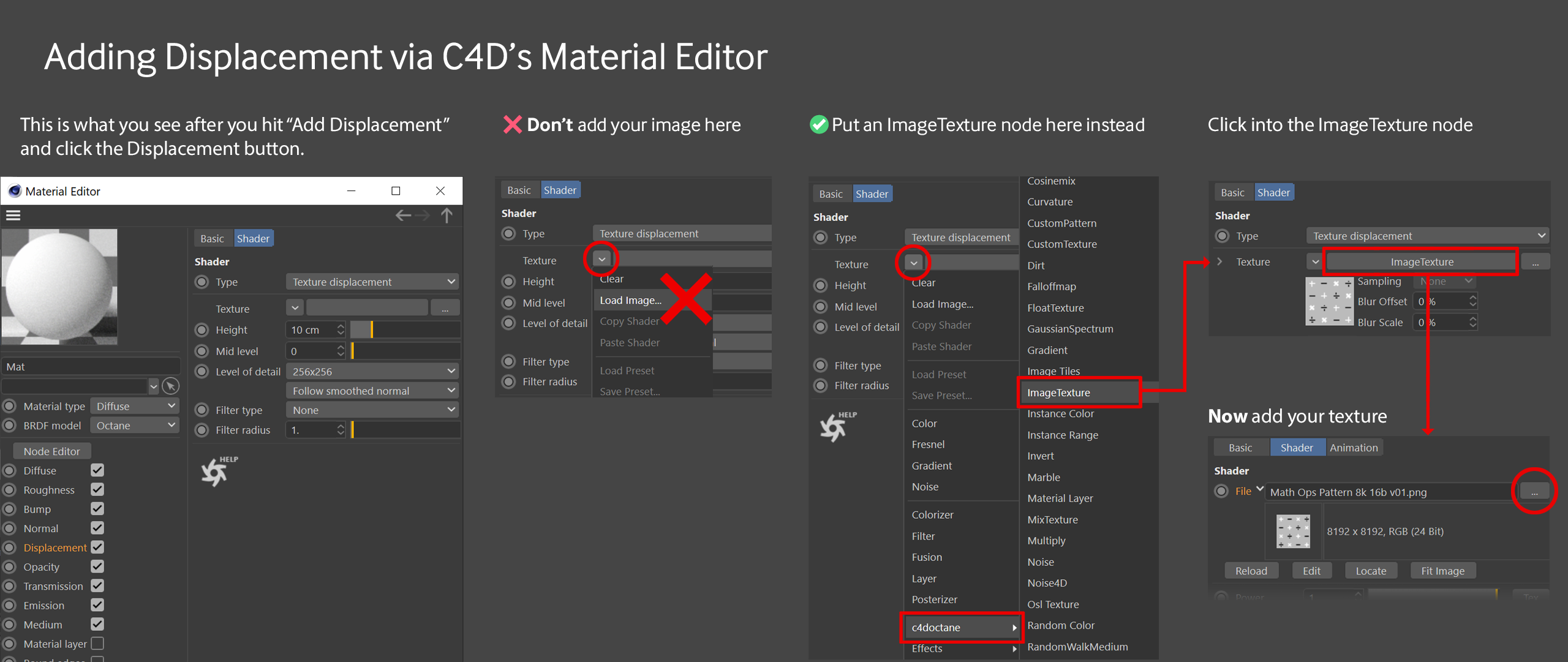The image size is (1568, 662).
Task: Open the BRDF model Octane dropdown
Action: click(x=135, y=425)
